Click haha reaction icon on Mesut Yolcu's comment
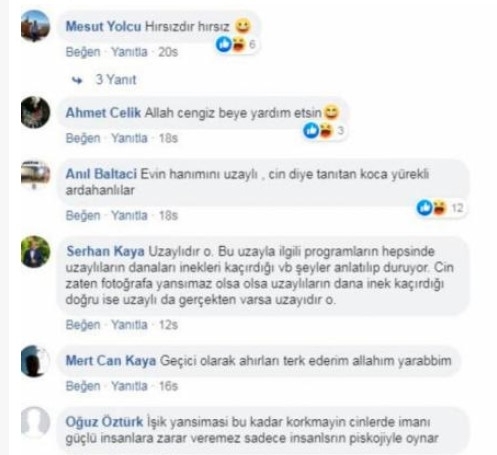Screen dimensions: 497x455 point(238,44)
